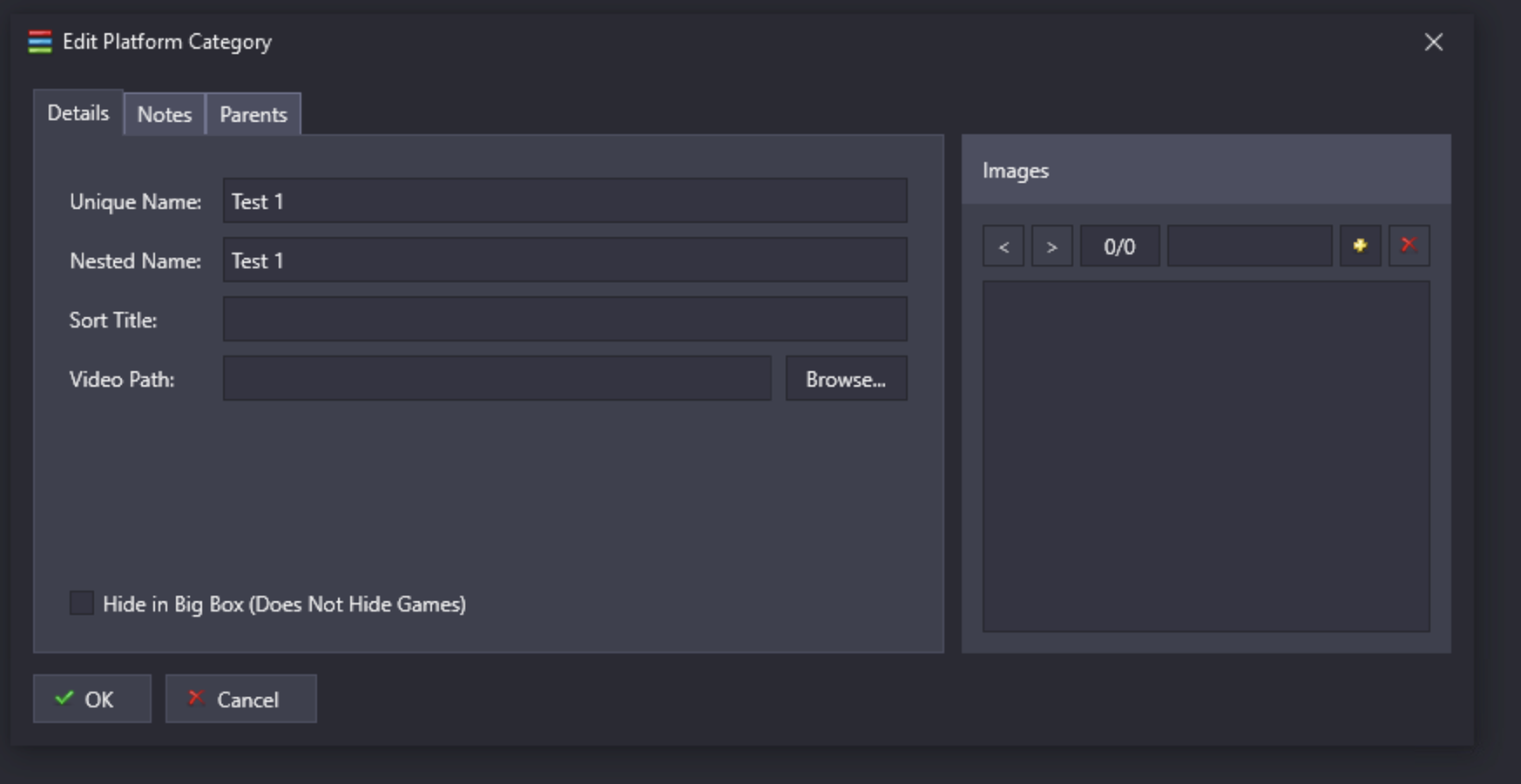This screenshot has height=784, width=1521.
Task: Go to previous image with the < button
Action: 1004,246
